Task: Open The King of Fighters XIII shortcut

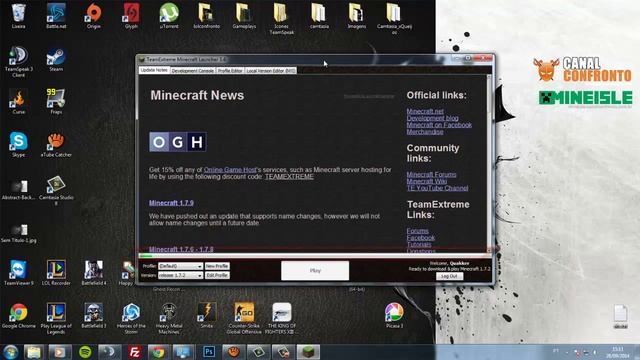Action: pos(282,318)
